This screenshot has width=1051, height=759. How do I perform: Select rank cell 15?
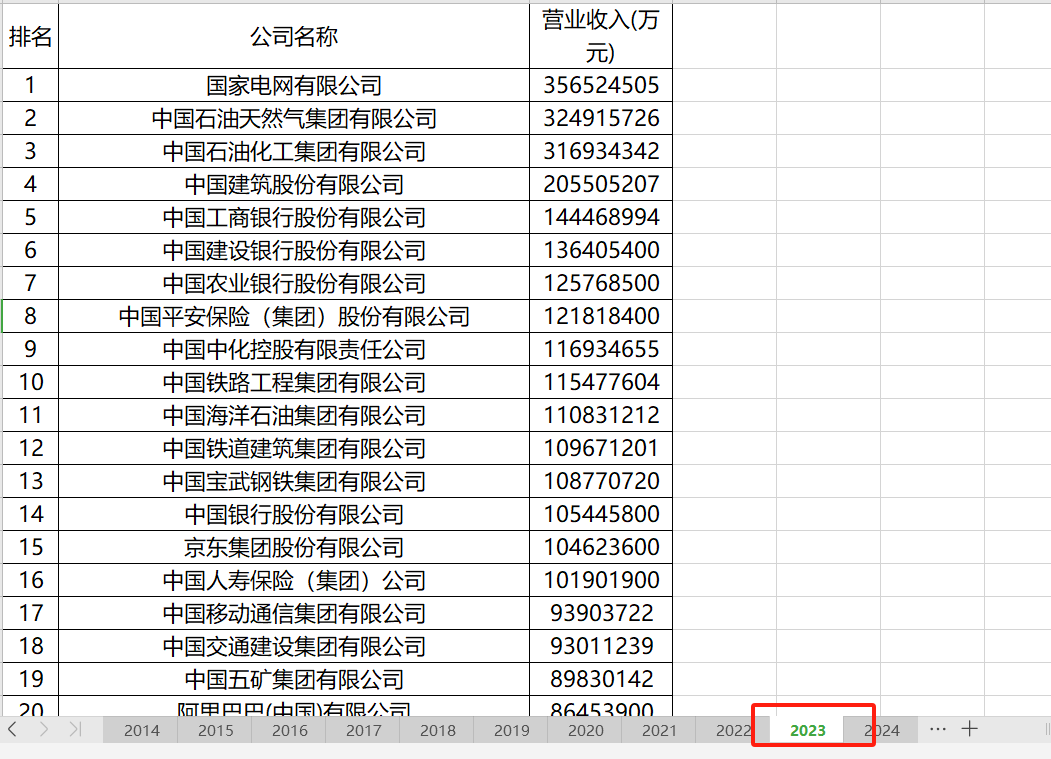point(30,547)
